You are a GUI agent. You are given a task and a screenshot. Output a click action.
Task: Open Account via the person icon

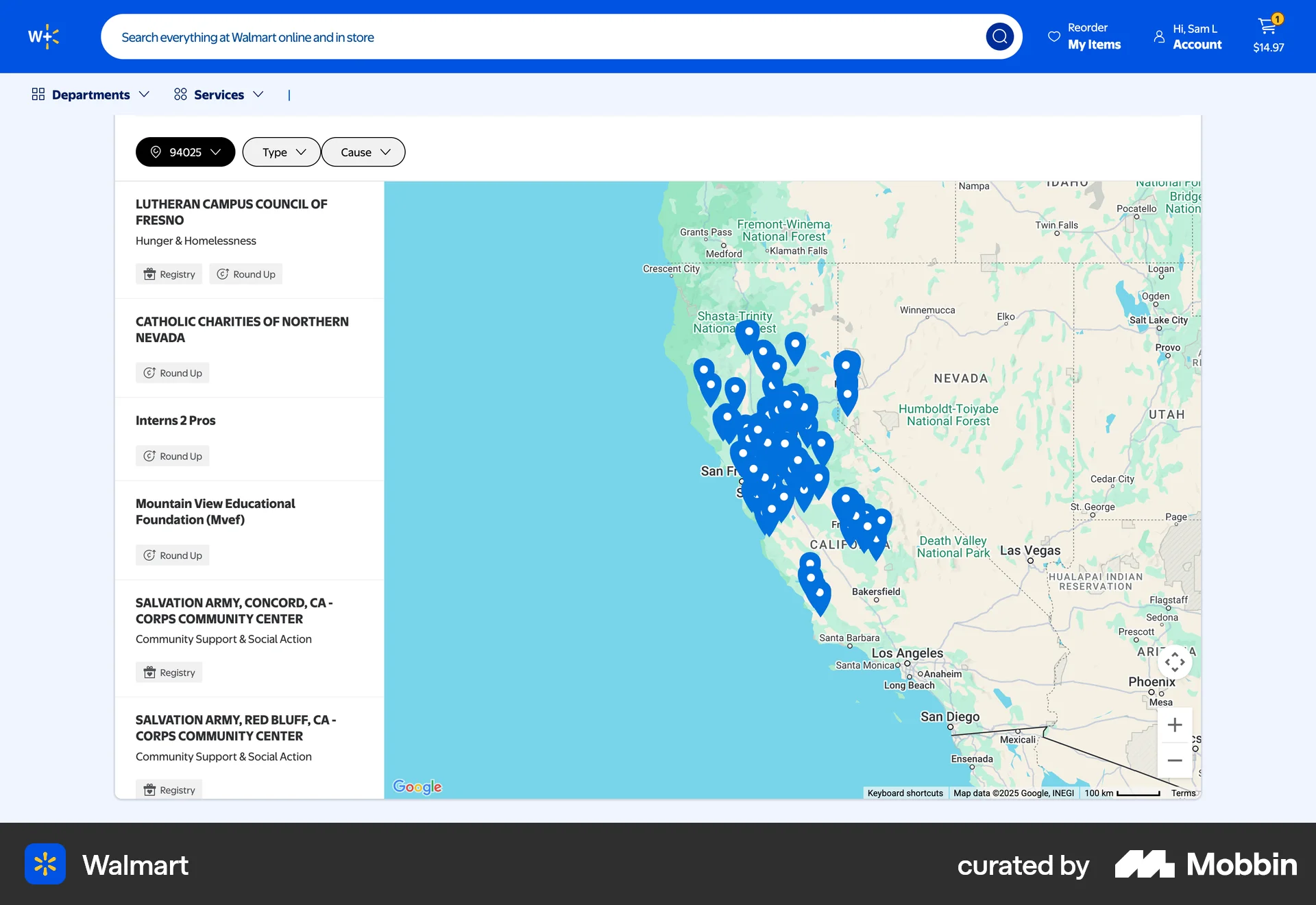tap(1158, 37)
